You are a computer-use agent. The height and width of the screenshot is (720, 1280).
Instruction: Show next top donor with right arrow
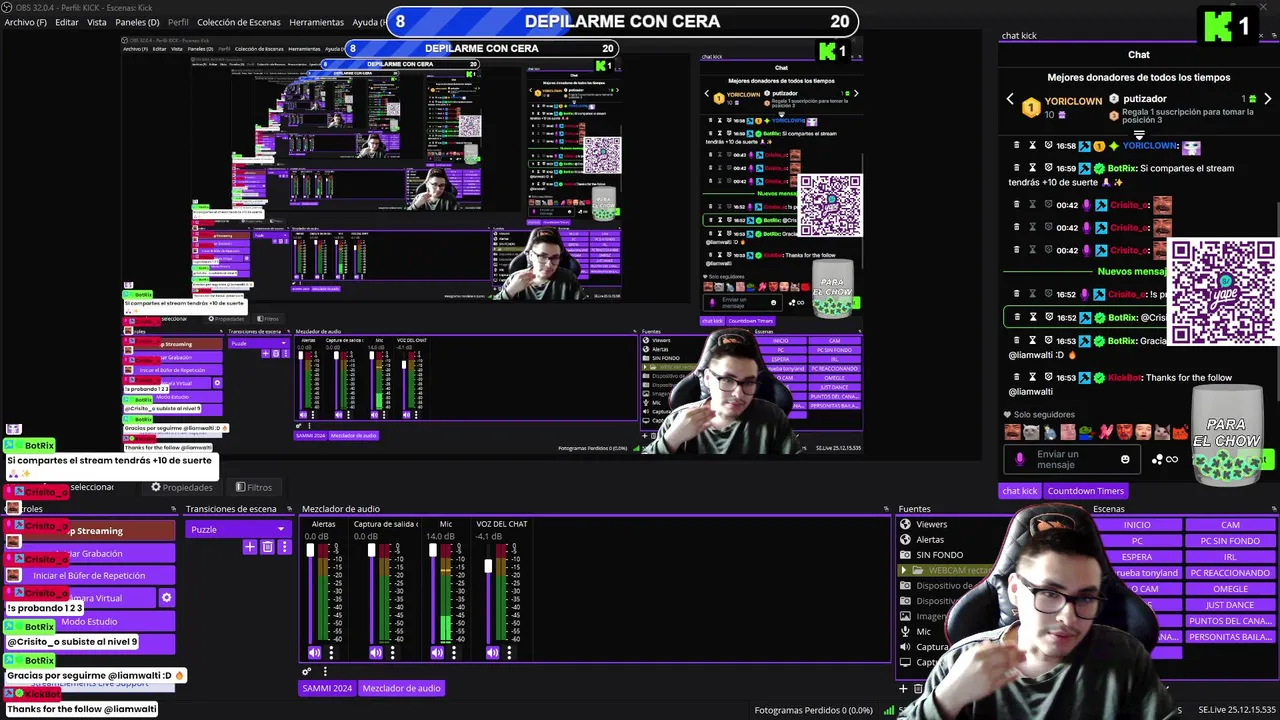point(1267,99)
